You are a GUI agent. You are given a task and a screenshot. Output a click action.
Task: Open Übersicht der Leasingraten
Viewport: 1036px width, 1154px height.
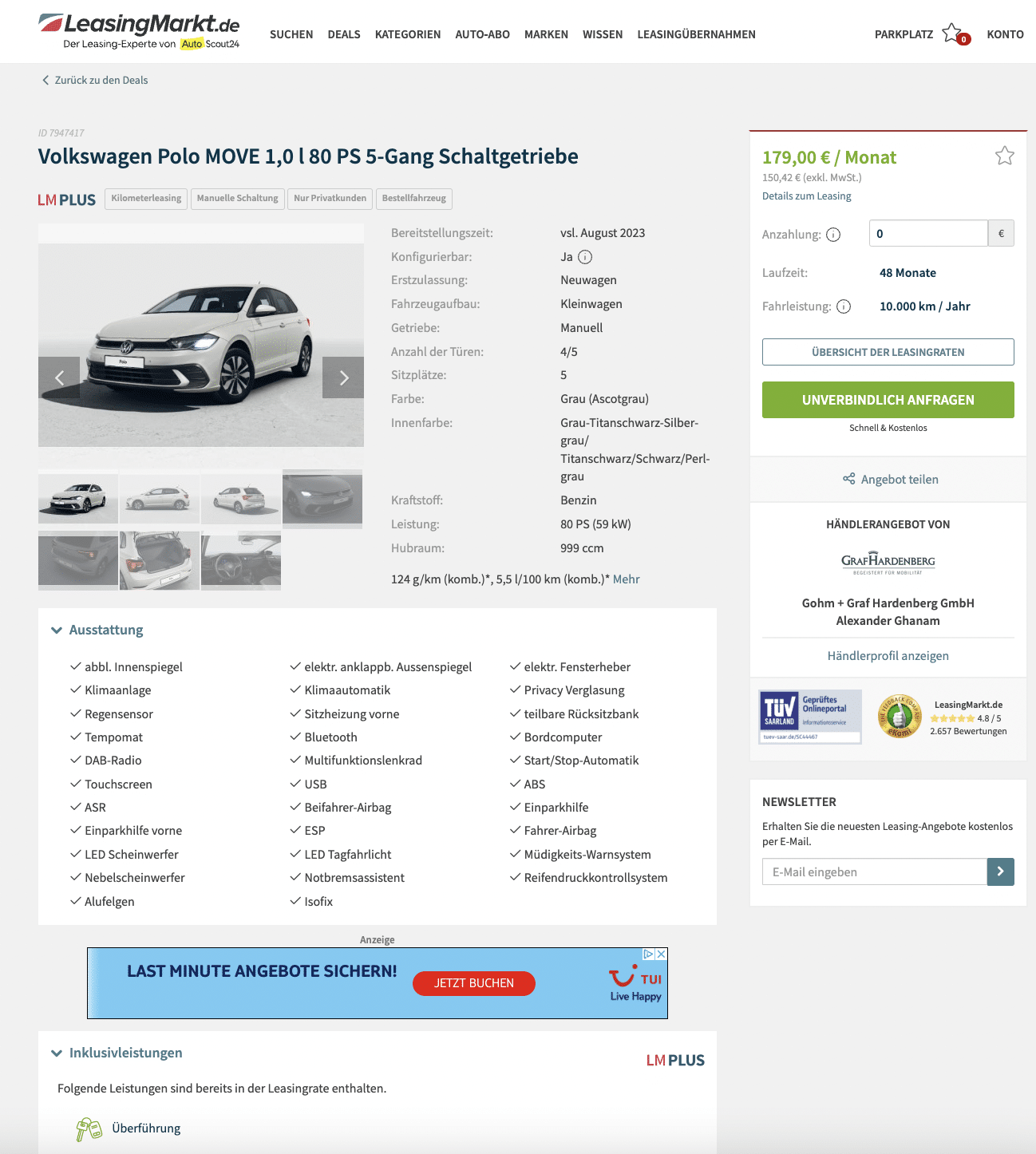click(x=888, y=352)
